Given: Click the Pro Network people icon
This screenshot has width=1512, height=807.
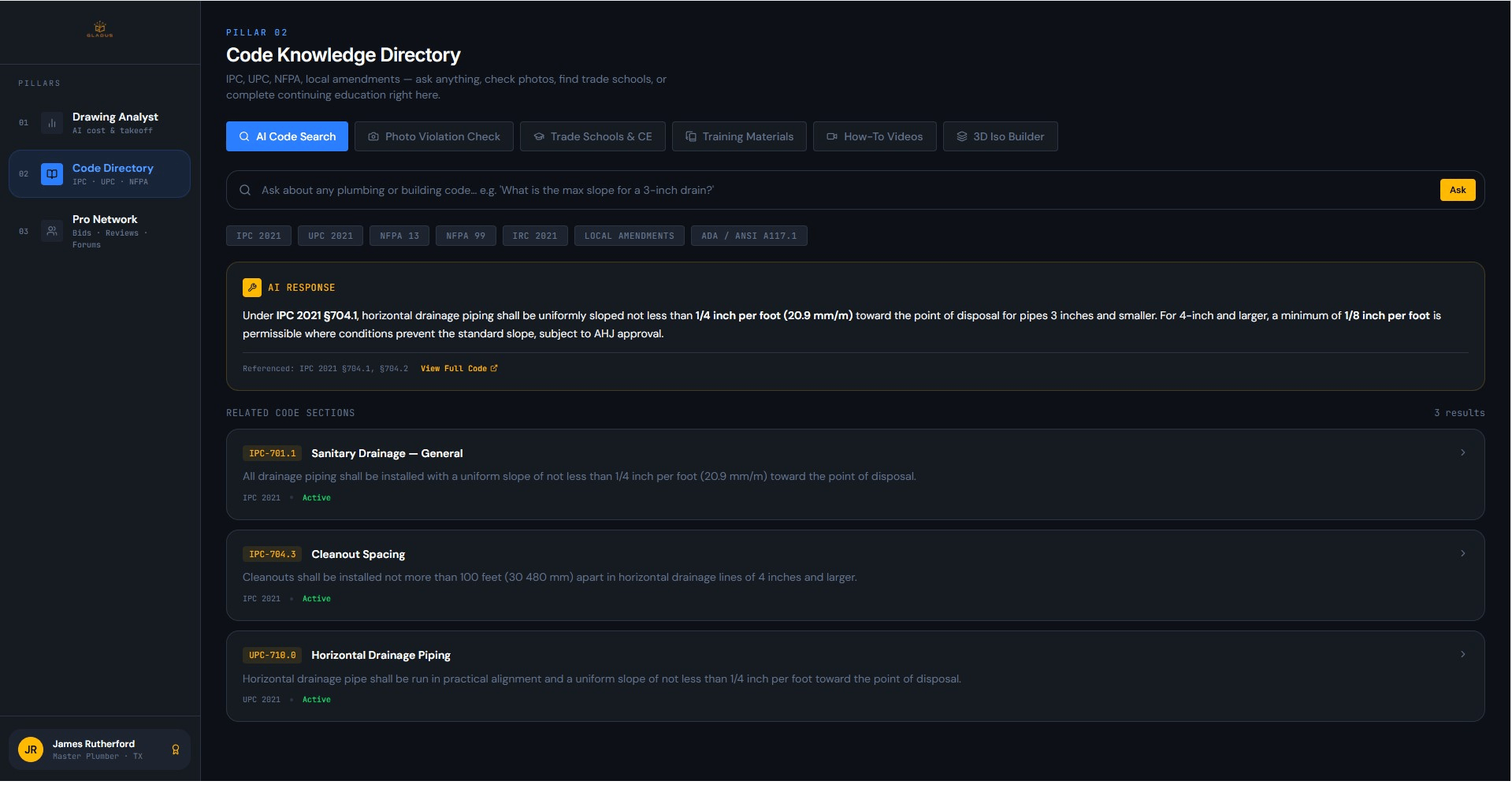Looking at the screenshot, I should pos(51,231).
